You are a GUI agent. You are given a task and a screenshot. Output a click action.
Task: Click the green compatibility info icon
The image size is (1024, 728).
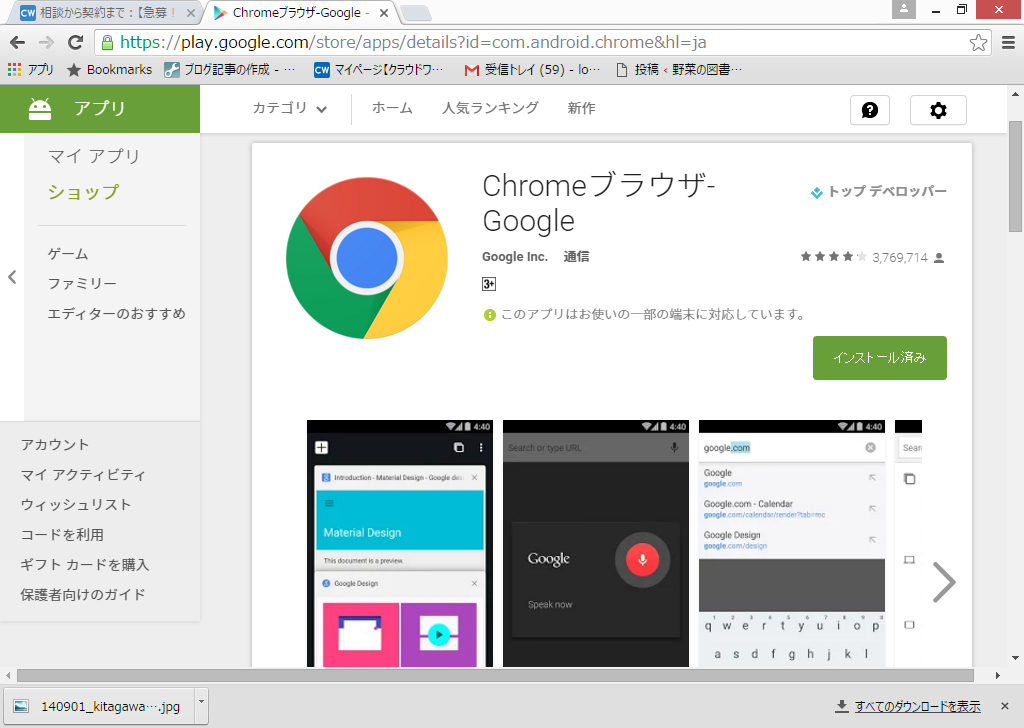(x=489, y=315)
